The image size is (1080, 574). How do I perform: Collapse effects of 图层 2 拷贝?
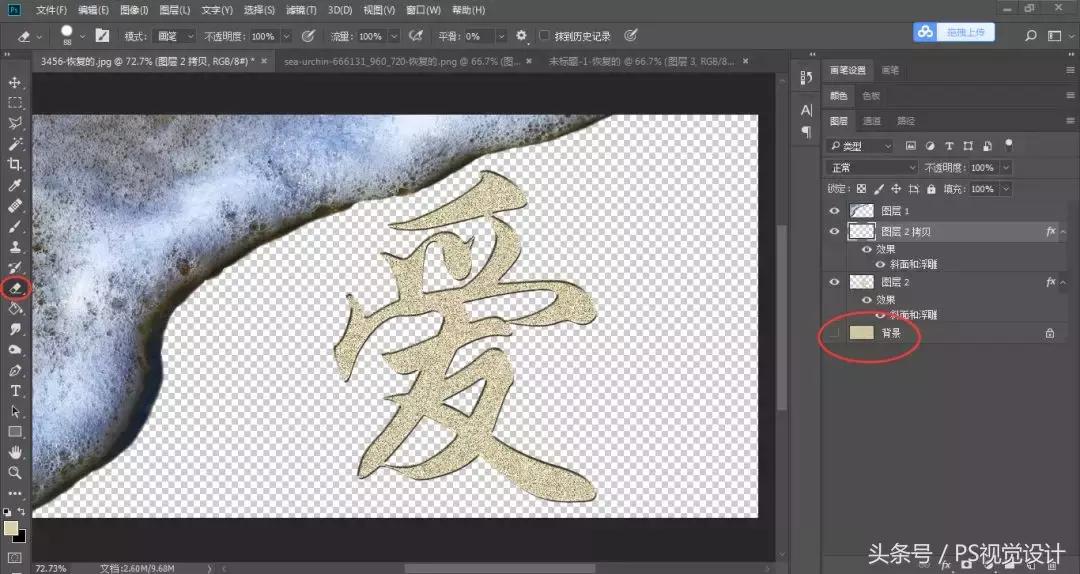pos(1063,232)
